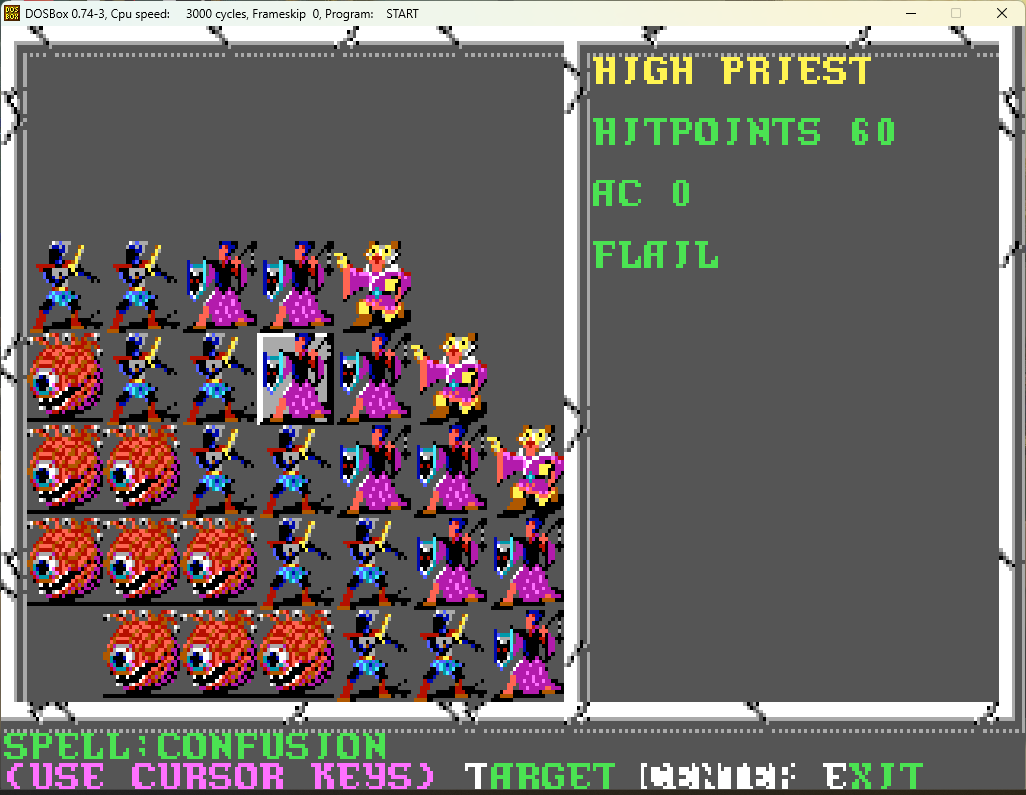The image size is (1026, 795).
Task: Click the second beholder in the third row
Action: coord(142,470)
